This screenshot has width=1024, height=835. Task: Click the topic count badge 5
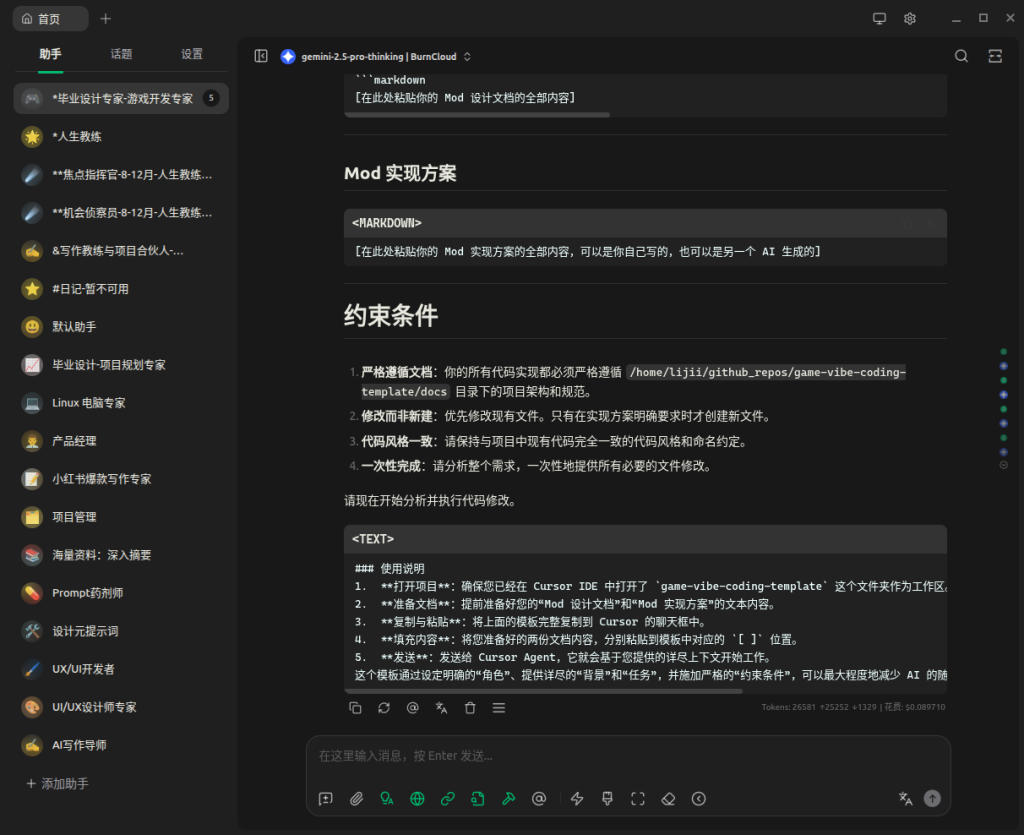pos(211,99)
